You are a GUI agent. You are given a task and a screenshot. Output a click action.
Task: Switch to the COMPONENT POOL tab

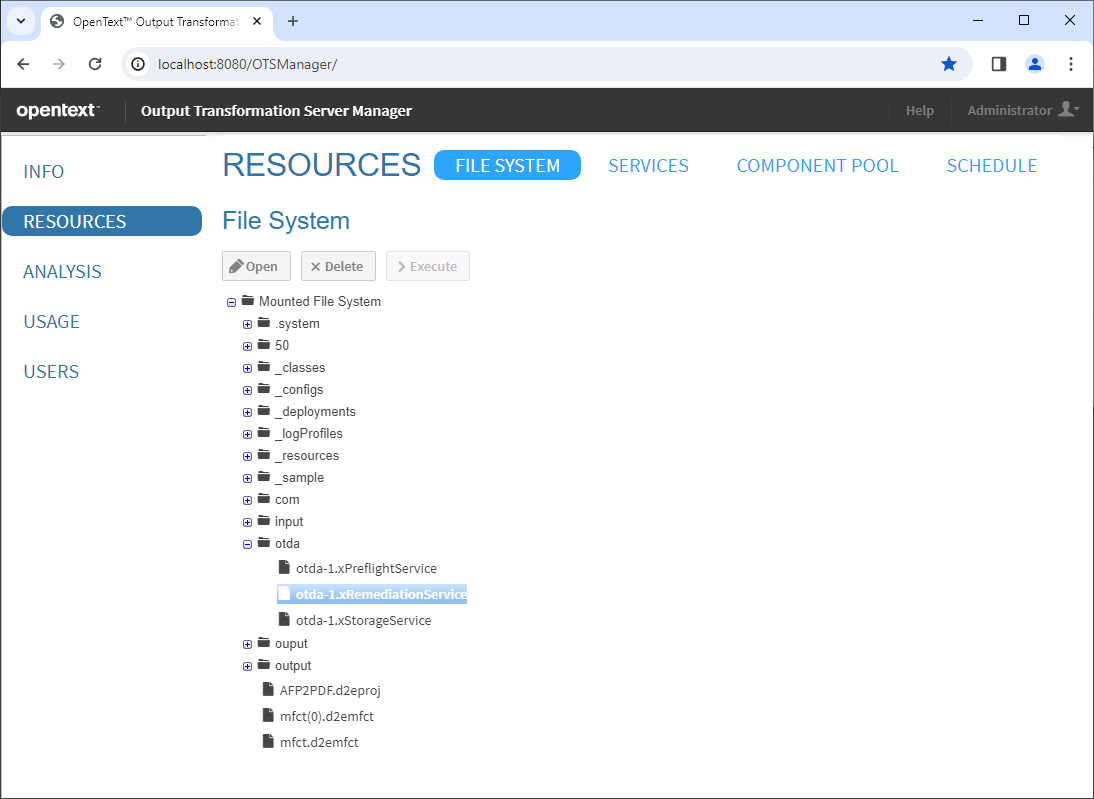817,166
